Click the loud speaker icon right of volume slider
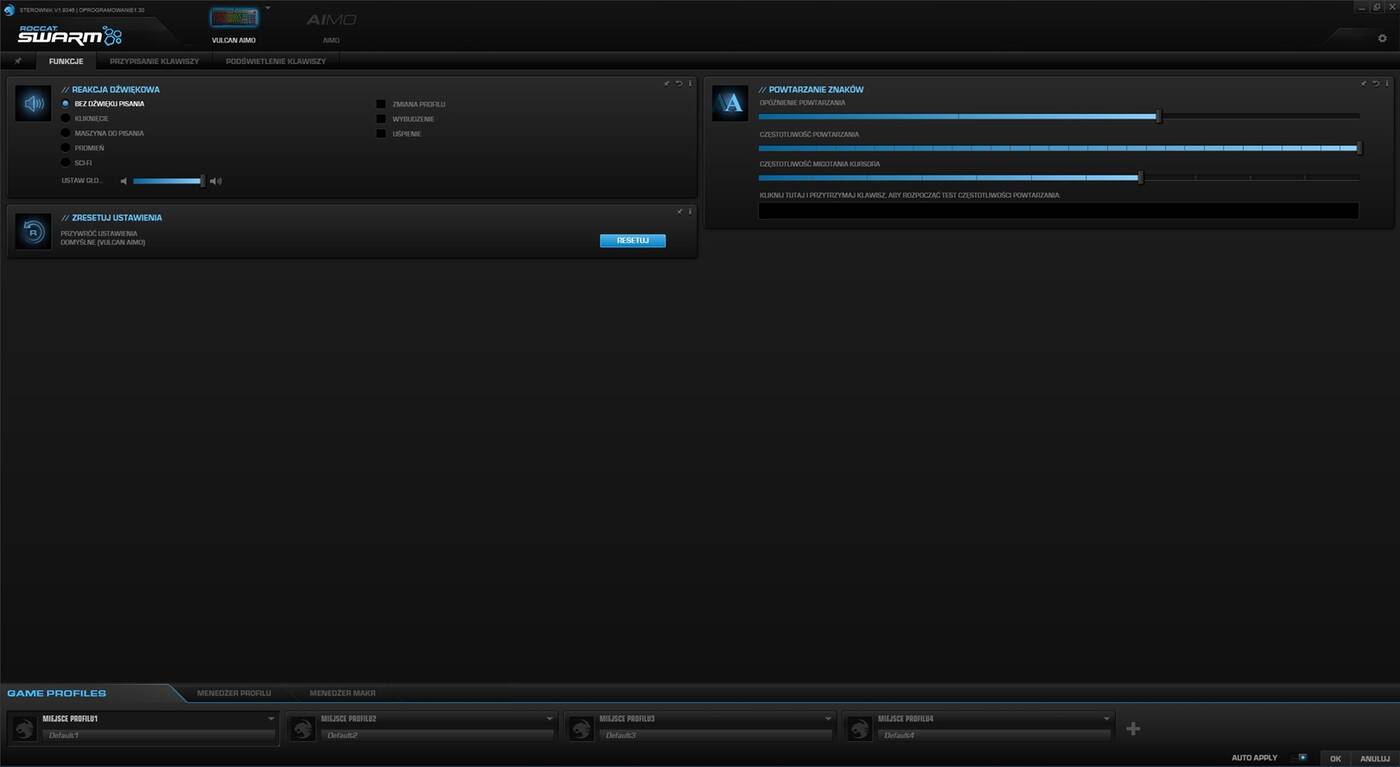Screen dimensions: 1400x767 [215, 181]
